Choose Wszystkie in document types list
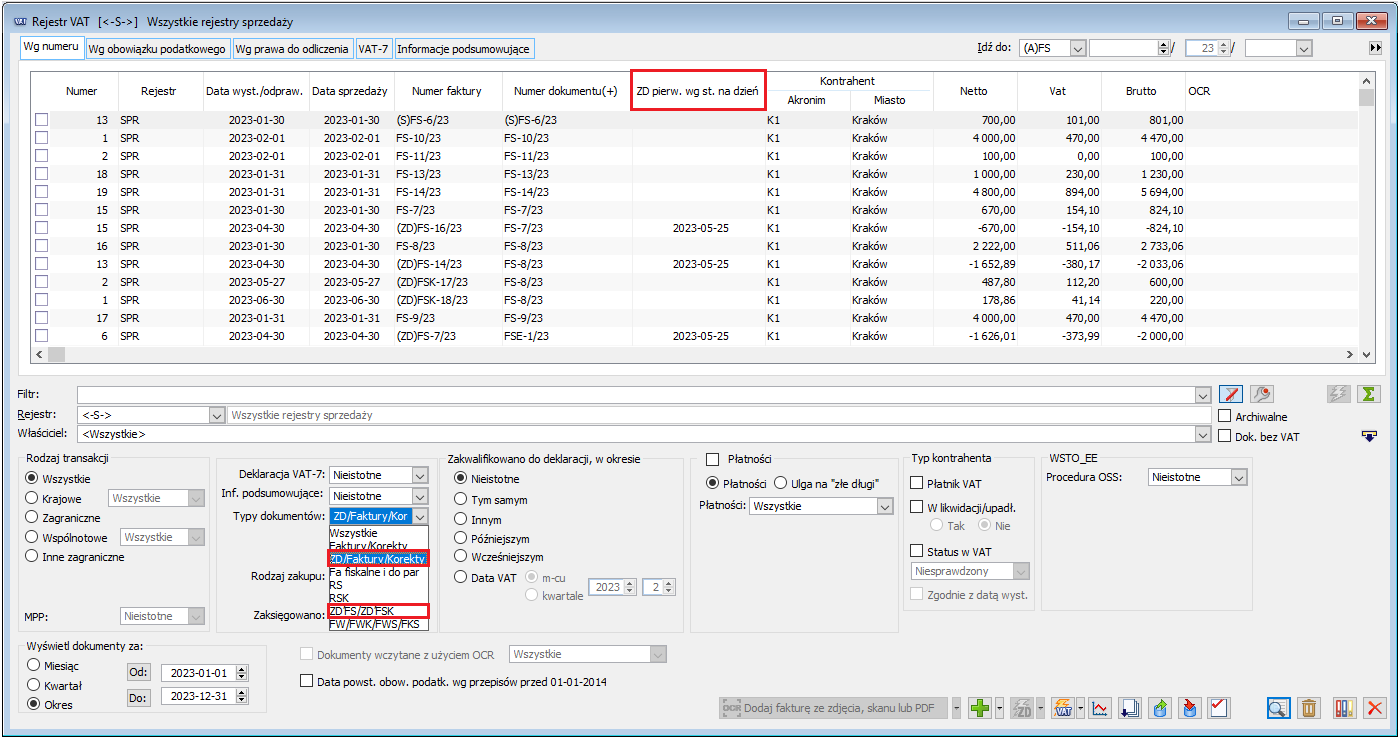Image resolution: width=1400 pixels, height=739 pixels. pos(378,533)
